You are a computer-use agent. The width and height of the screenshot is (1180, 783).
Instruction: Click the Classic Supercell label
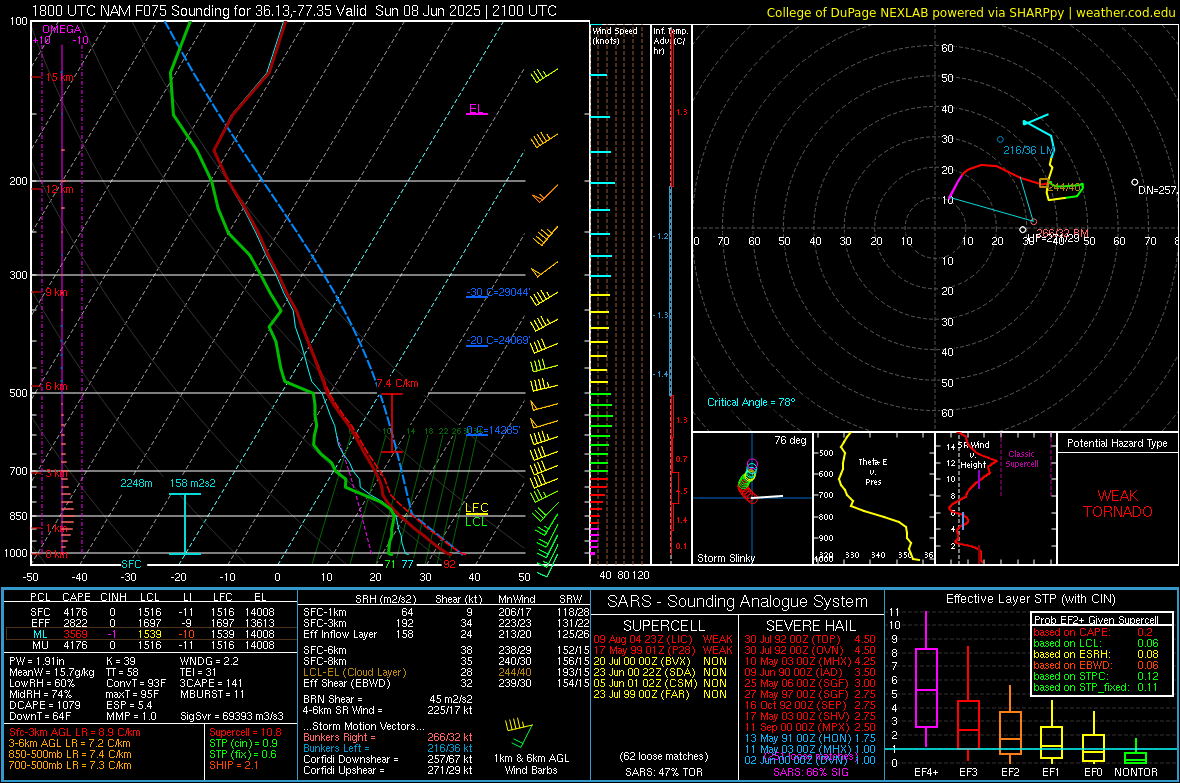coord(1021,459)
